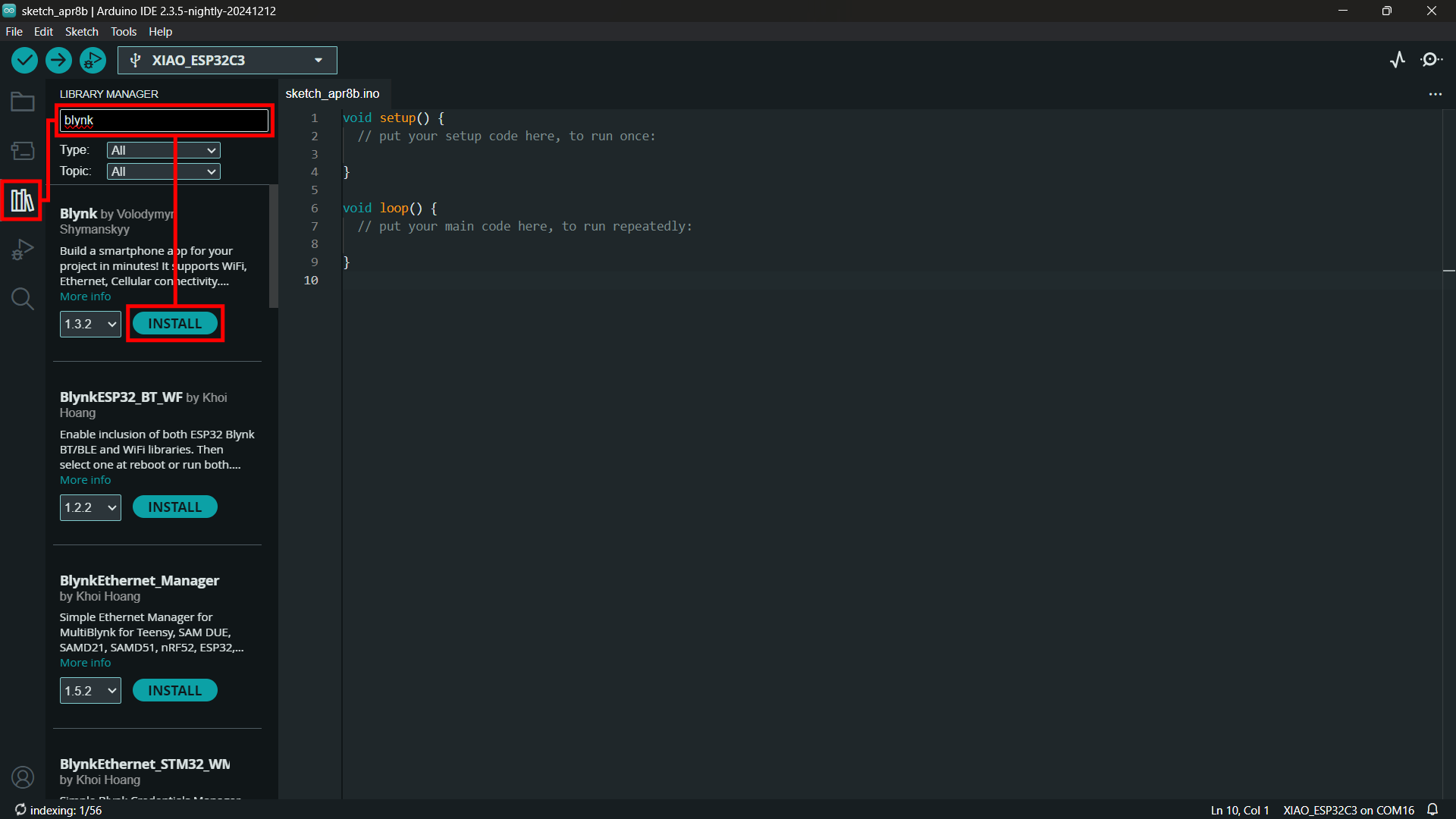Open the Sketch menu
The height and width of the screenshot is (819, 1456).
click(82, 31)
